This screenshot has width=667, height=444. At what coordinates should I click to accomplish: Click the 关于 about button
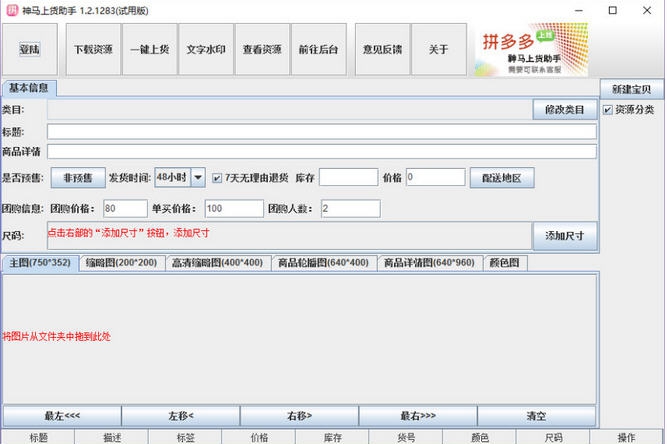pos(439,49)
